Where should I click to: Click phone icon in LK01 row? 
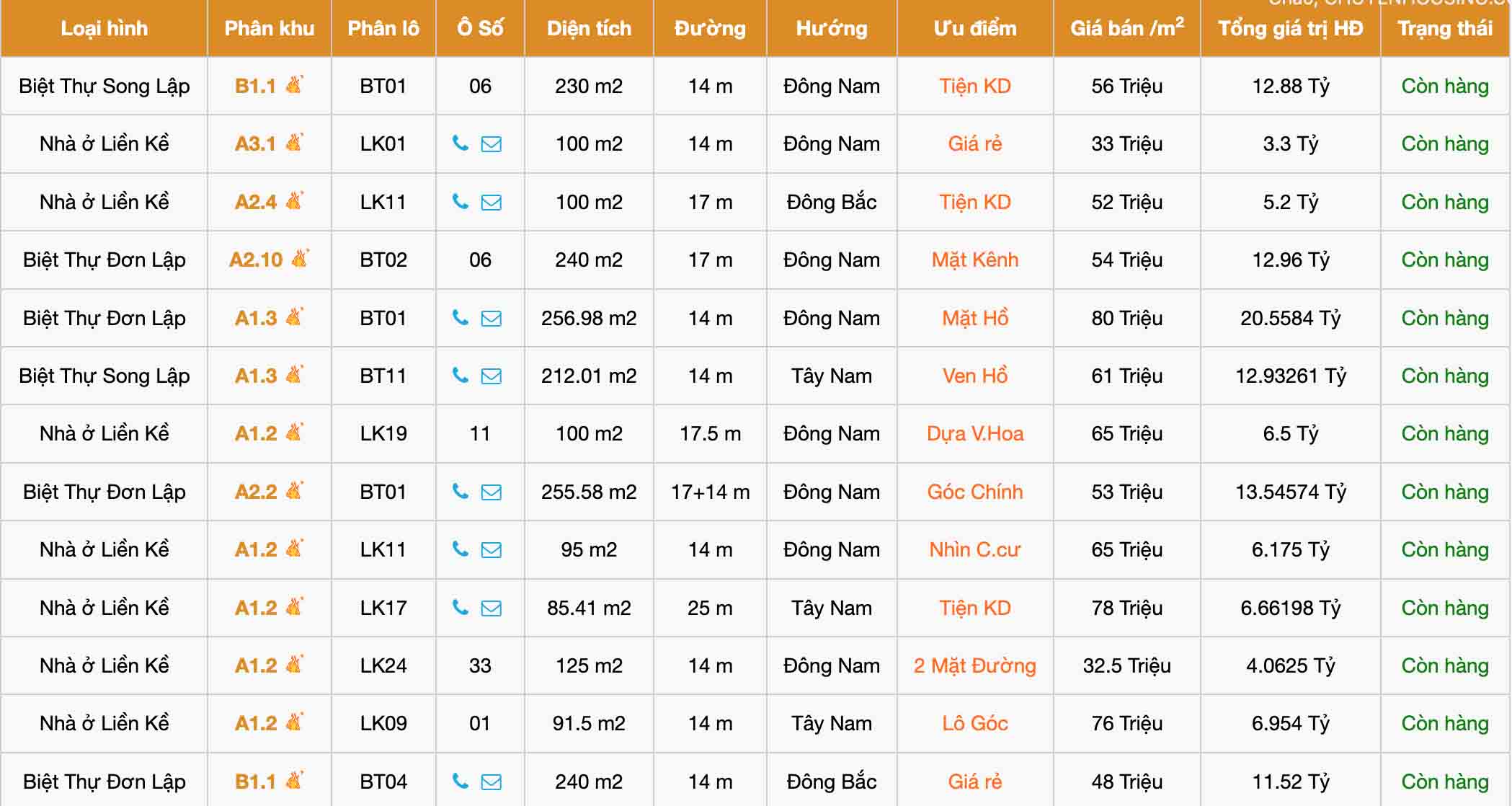pos(460,143)
